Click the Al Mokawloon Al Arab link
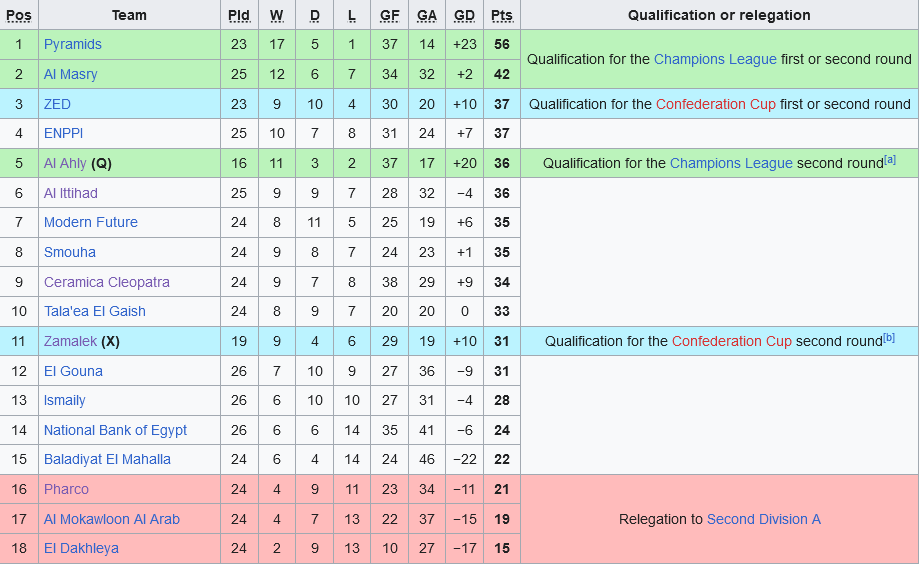921x567 pixels. 112,520
